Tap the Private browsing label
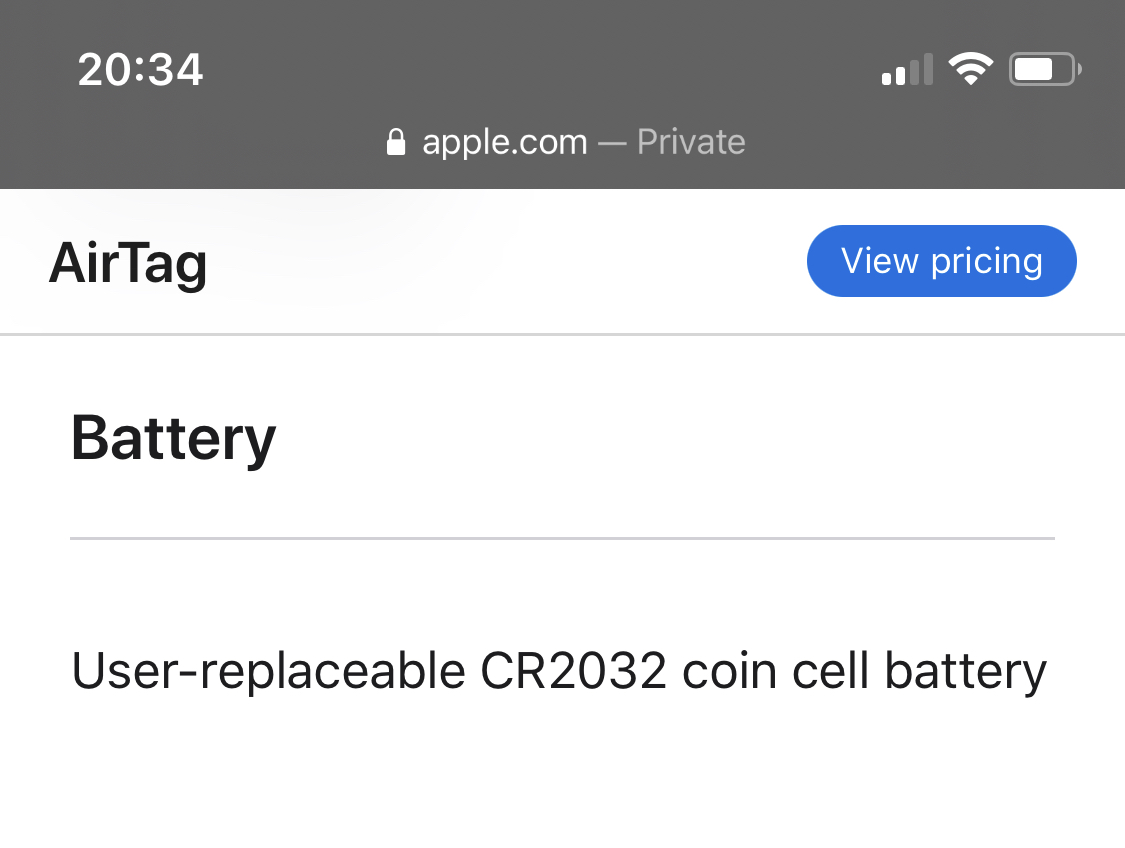This screenshot has height=848, width=1125. coord(691,142)
